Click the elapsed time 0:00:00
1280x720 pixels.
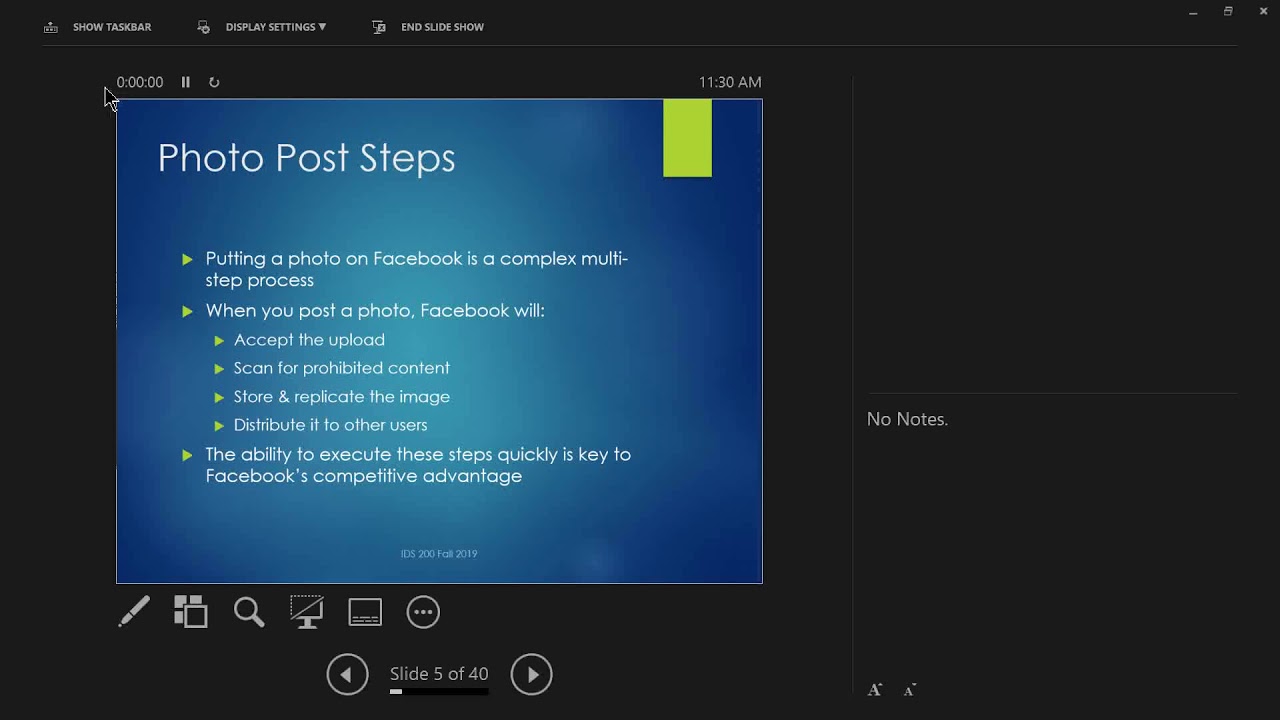click(140, 82)
